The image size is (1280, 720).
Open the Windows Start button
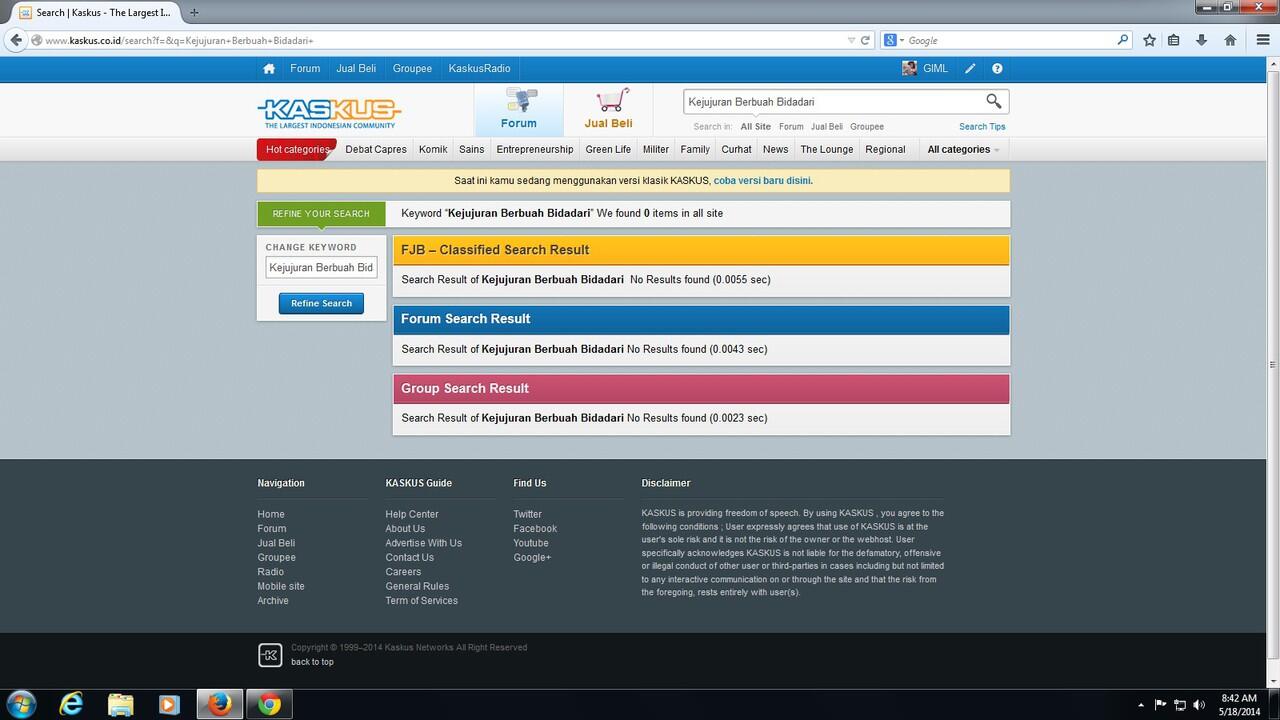[x=22, y=704]
